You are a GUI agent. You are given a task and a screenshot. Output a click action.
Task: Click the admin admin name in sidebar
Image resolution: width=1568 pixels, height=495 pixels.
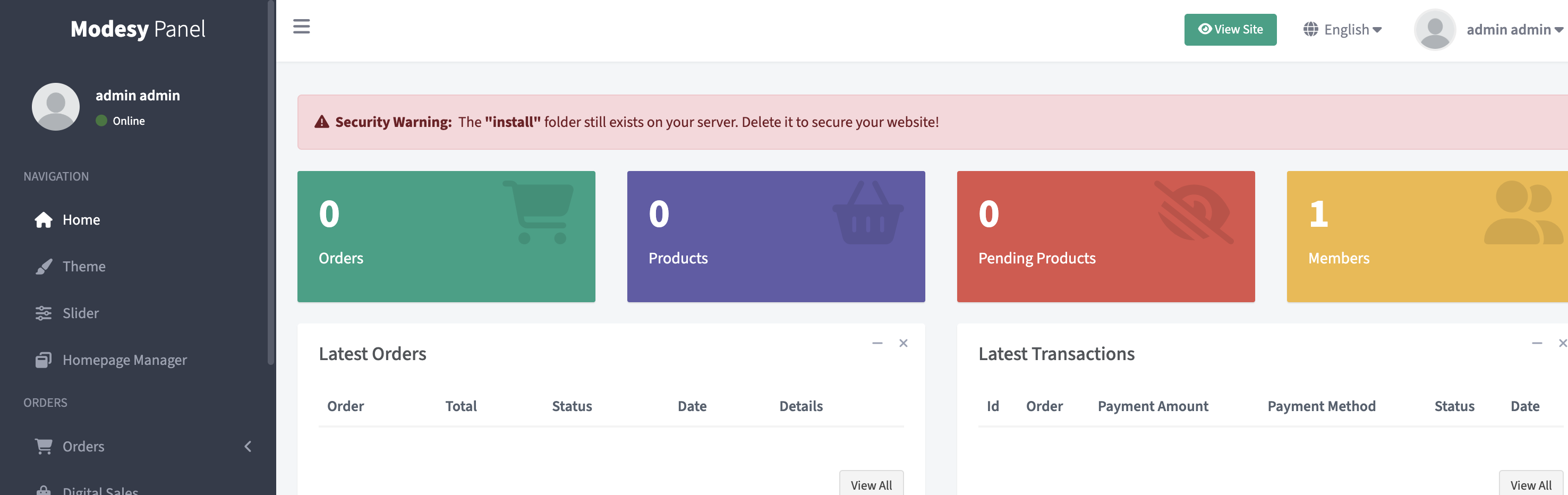138,96
